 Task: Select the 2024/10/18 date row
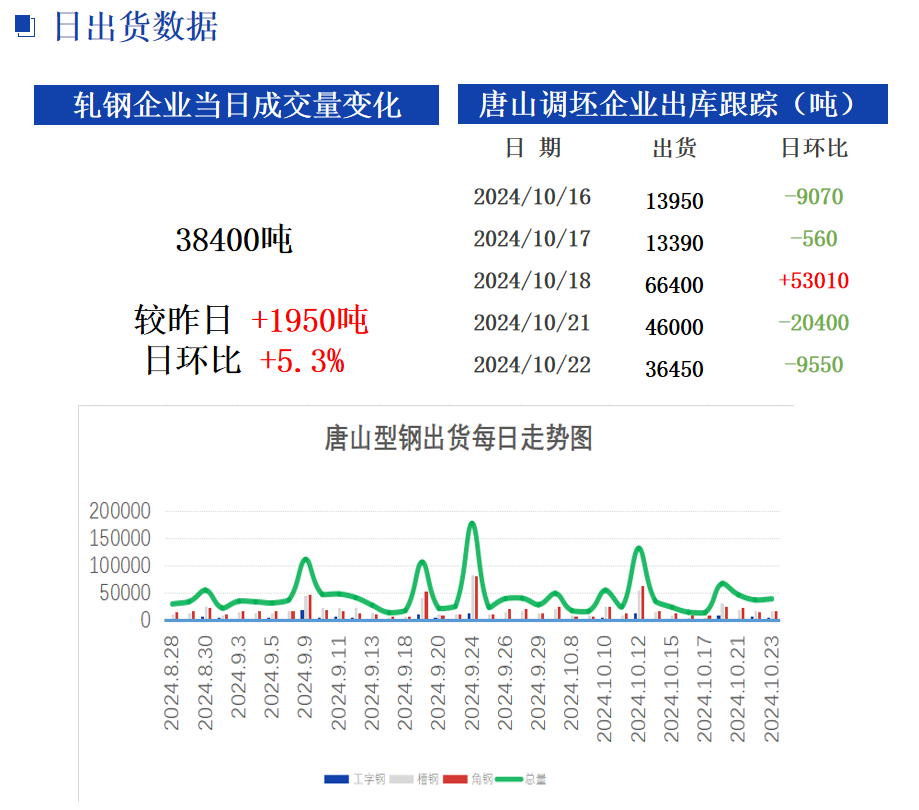coord(532,281)
